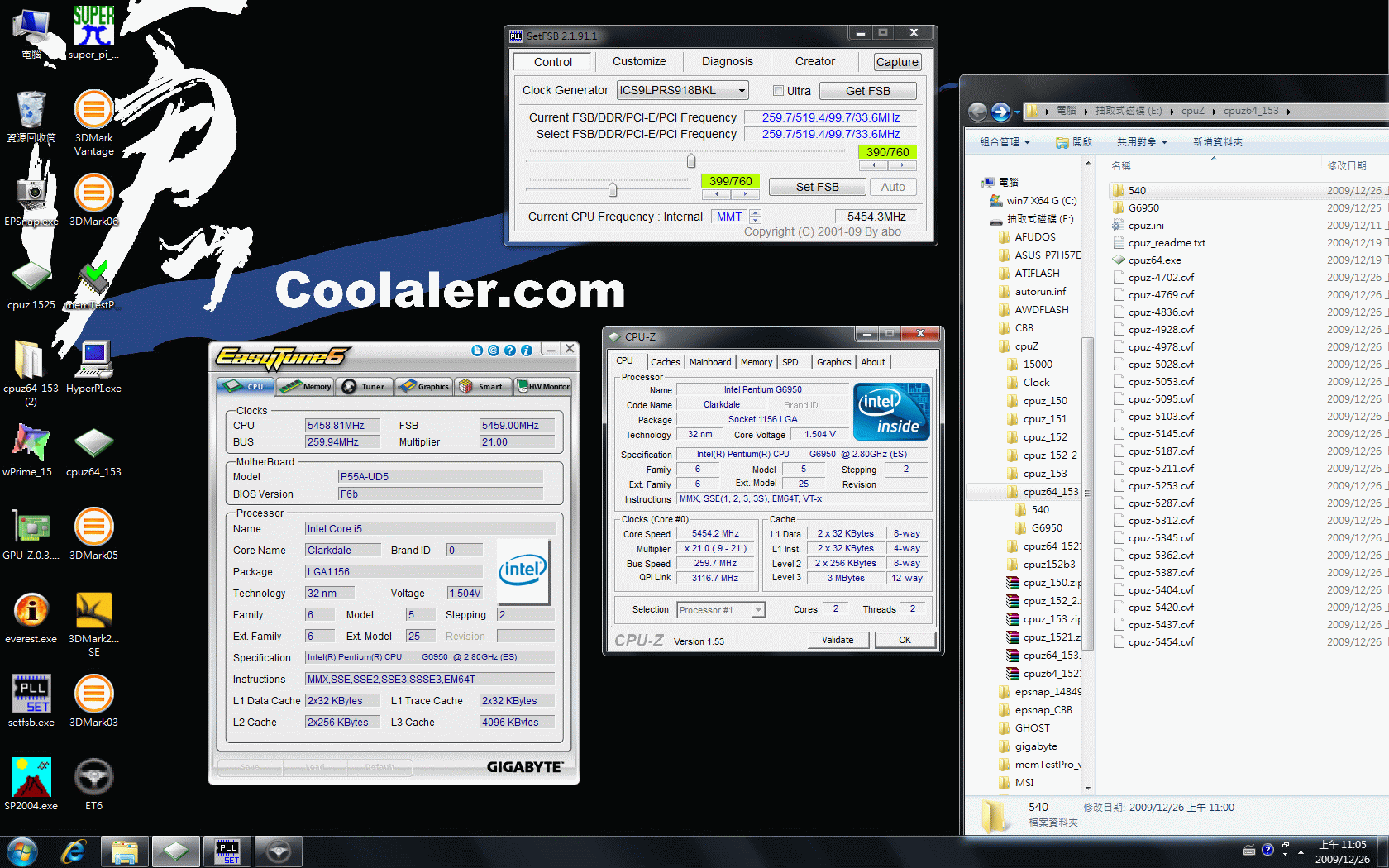Open the setfsb.exe desktop icon
This screenshot has height=868, width=1389.
pos(31,701)
